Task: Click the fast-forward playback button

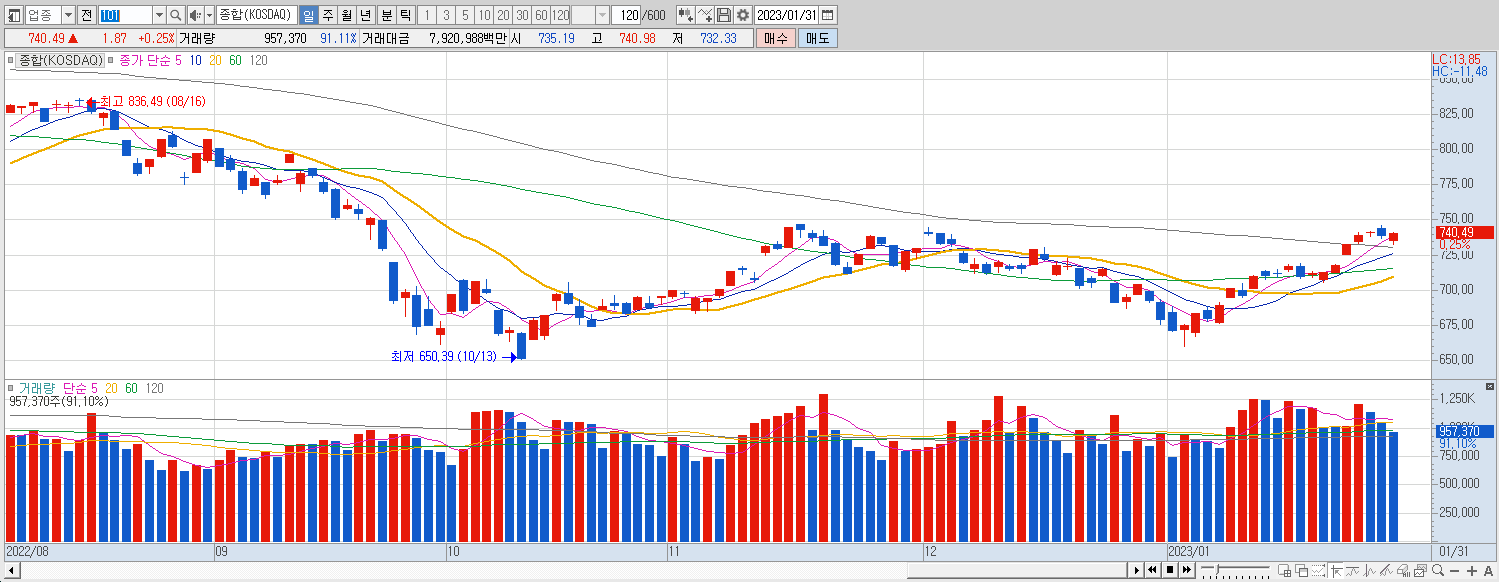Action: coord(1187,571)
